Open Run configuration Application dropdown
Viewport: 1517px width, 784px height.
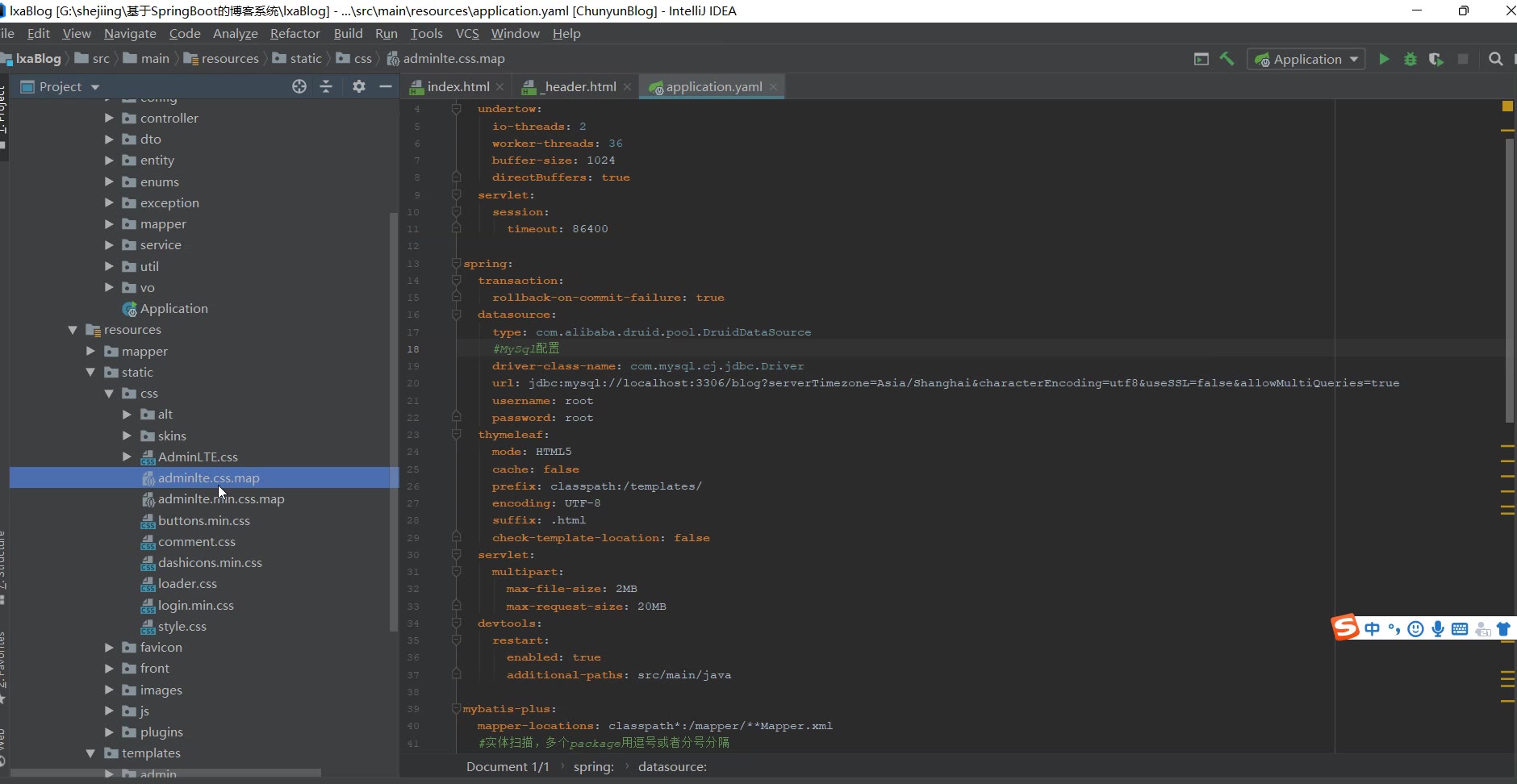(1306, 59)
